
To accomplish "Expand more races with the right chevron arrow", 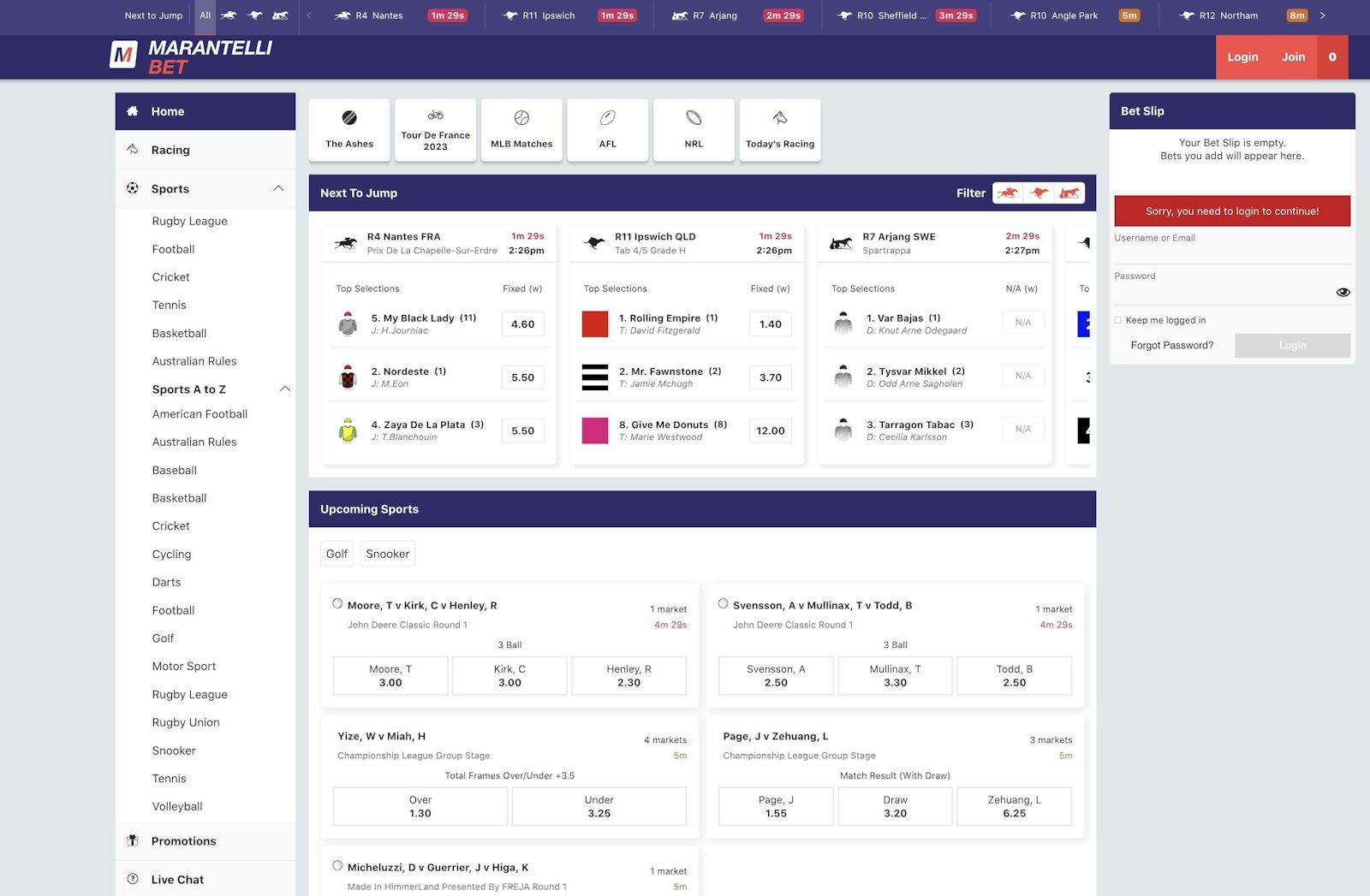I will click(x=1323, y=15).
